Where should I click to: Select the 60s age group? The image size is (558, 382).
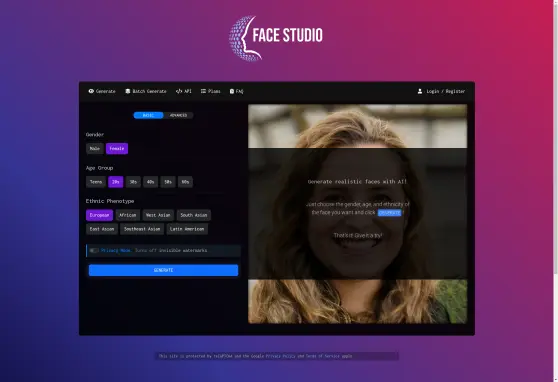[185, 182]
